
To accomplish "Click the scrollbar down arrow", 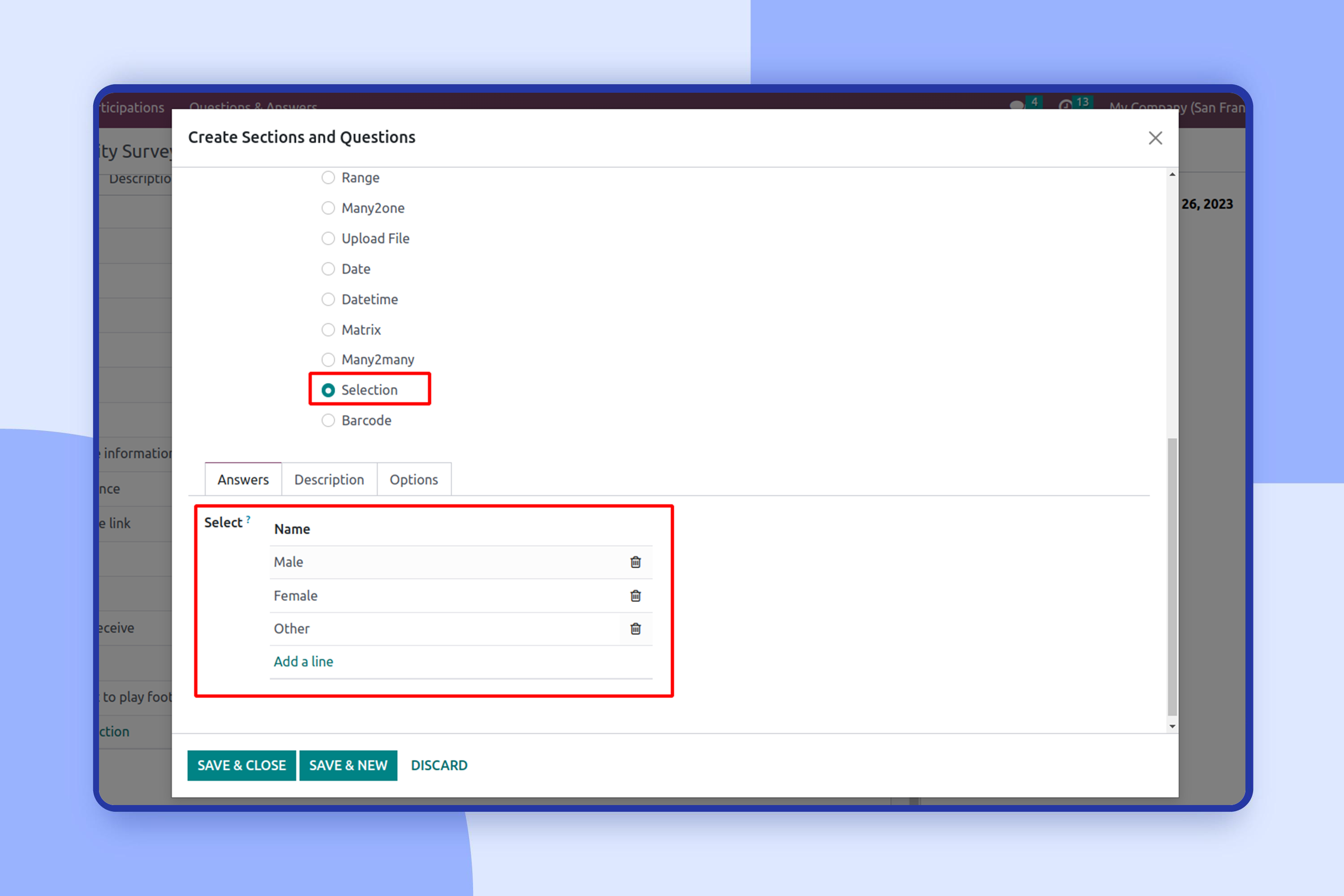I will (1172, 727).
